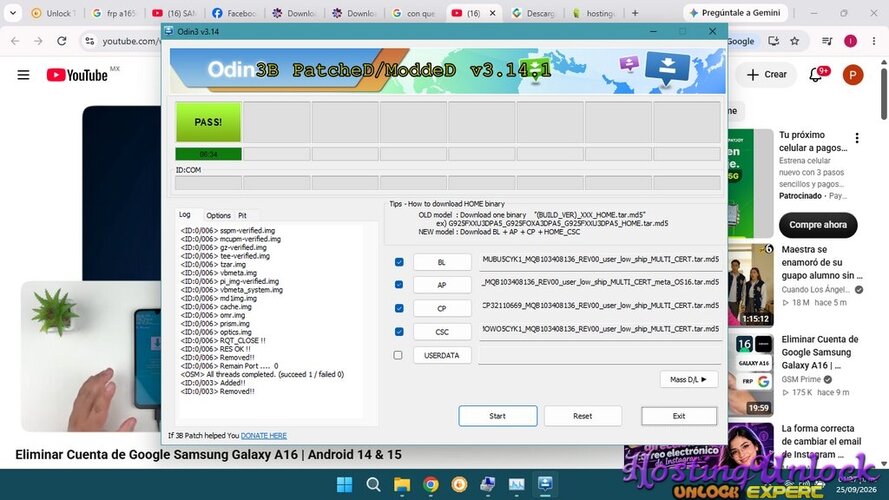Click the AP file browse button
889x500 pixels.
(442, 285)
